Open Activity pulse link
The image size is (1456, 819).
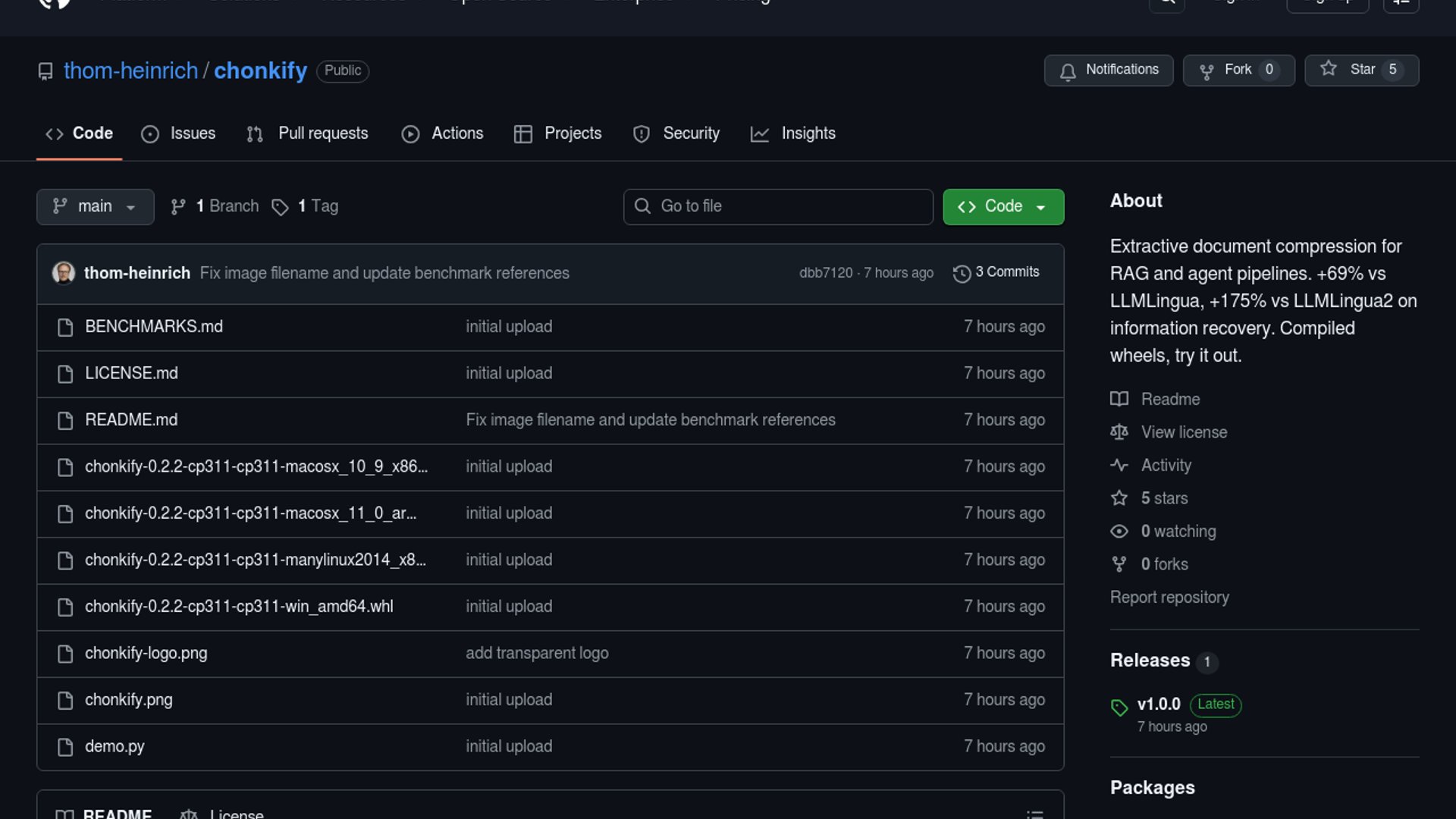click(x=1166, y=466)
